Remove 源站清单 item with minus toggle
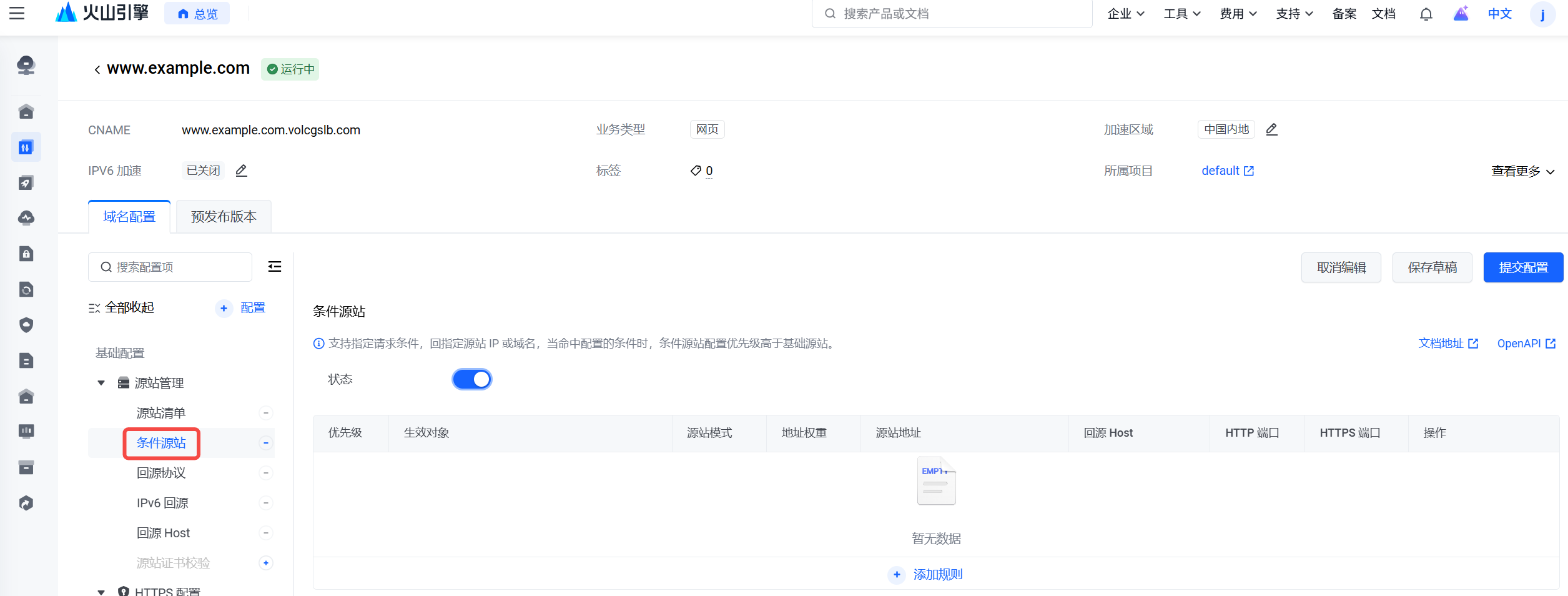The height and width of the screenshot is (596, 1568). 266,413
